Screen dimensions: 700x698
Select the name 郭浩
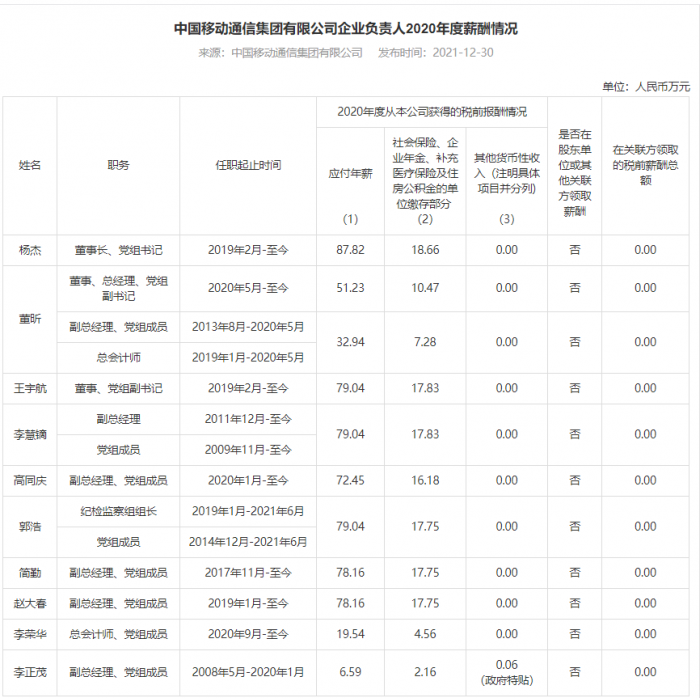pyautogui.click(x=30, y=527)
